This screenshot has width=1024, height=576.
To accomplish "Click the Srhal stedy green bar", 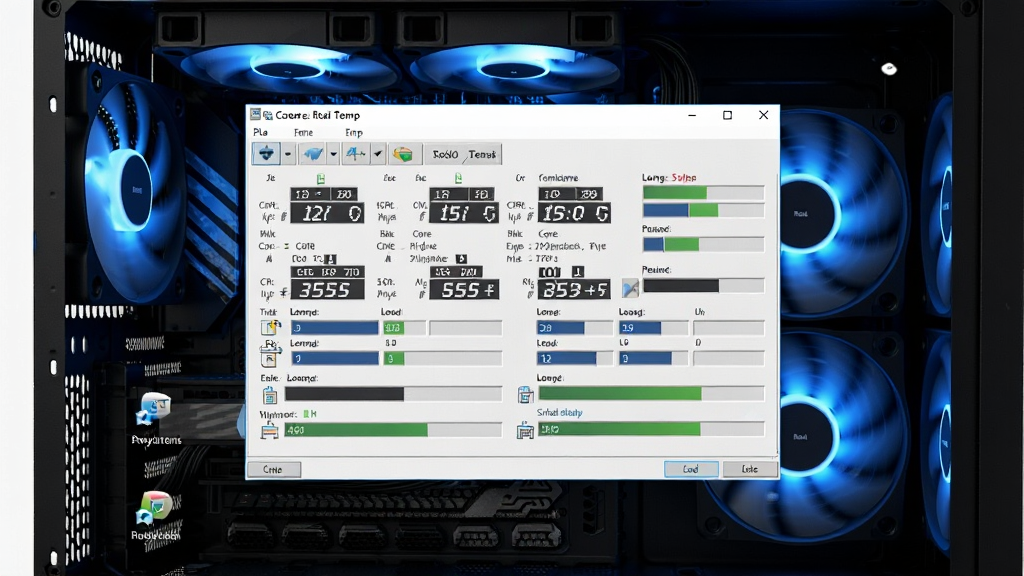I will (x=651, y=429).
